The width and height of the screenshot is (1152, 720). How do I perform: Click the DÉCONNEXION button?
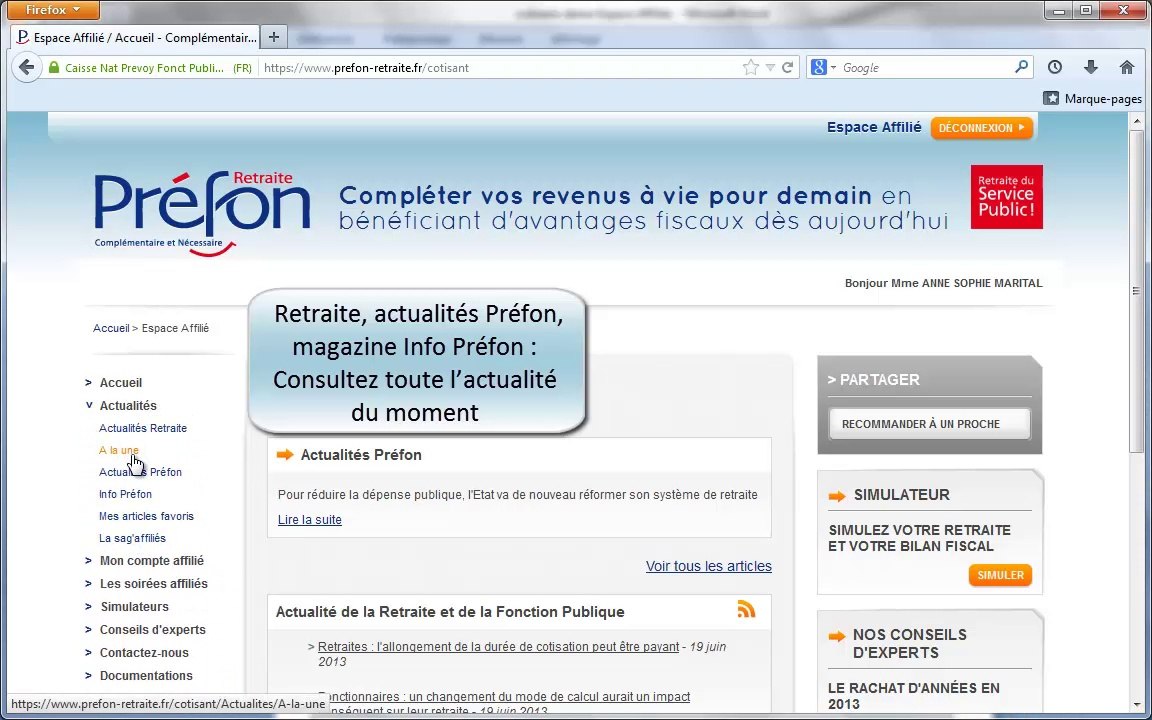[982, 128]
